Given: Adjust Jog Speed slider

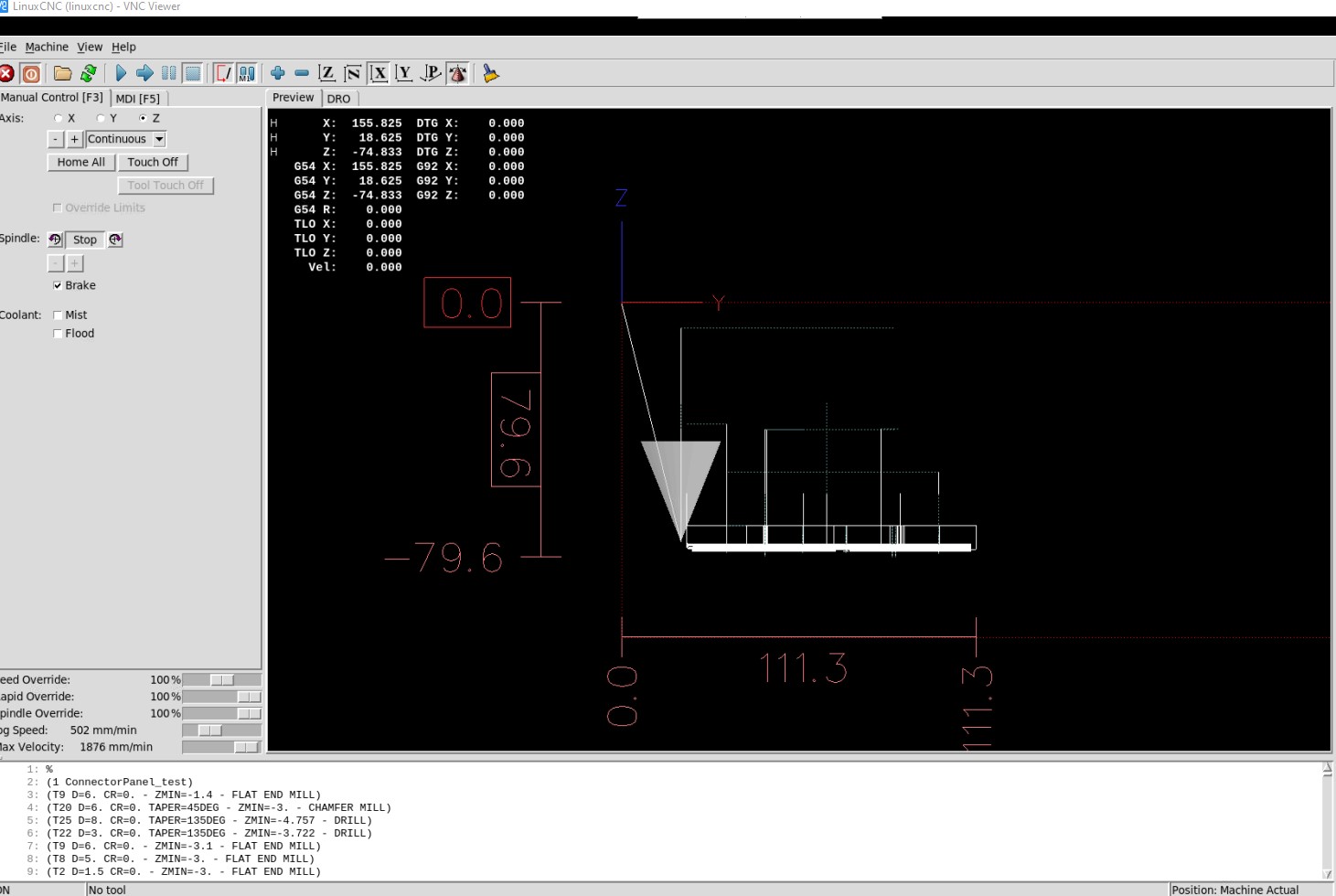Looking at the screenshot, I should pyautogui.click(x=221, y=730).
